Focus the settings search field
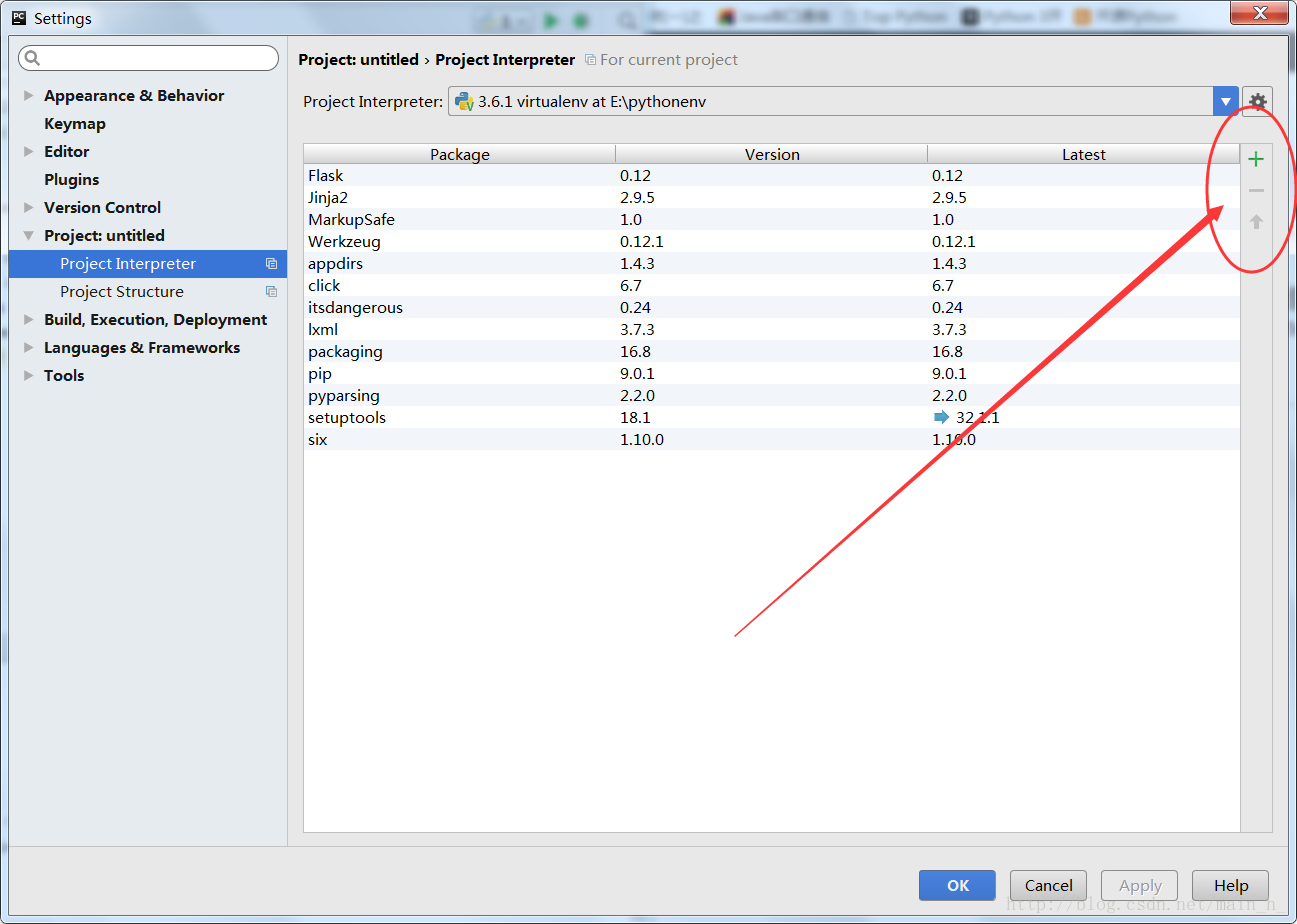Viewport: 1297px width, 924px height. pyautogui.click(x=148, y=58)
